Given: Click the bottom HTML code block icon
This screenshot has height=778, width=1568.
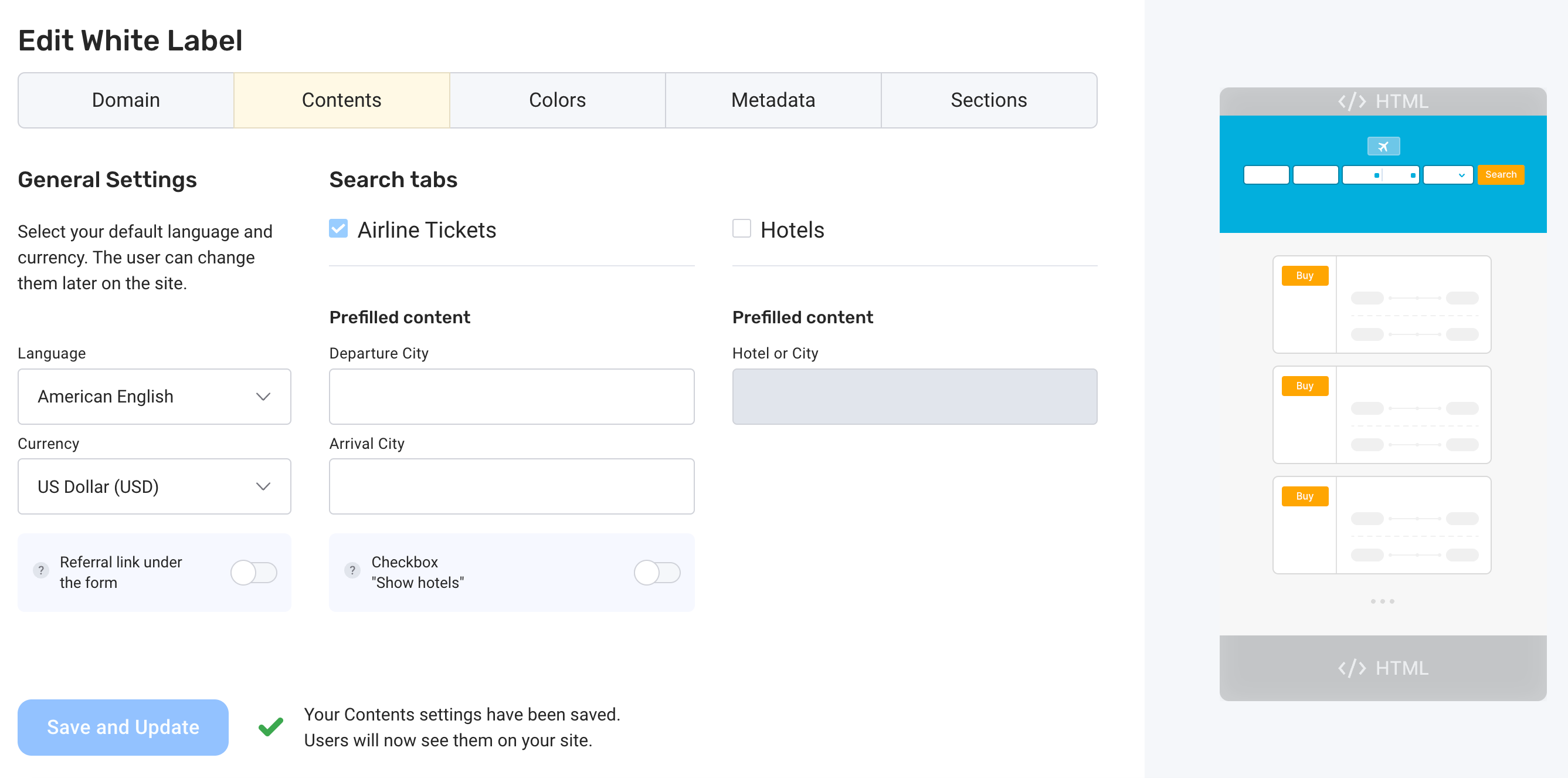Looking at the screenshot, I should [x=1352, y=668].
